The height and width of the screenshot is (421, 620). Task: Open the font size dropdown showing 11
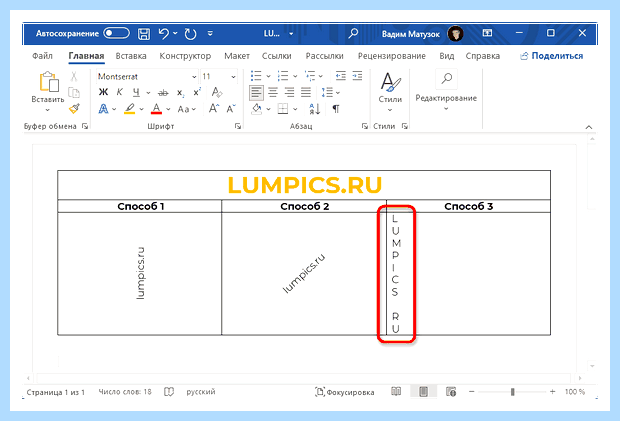click(x=233, y=77)
